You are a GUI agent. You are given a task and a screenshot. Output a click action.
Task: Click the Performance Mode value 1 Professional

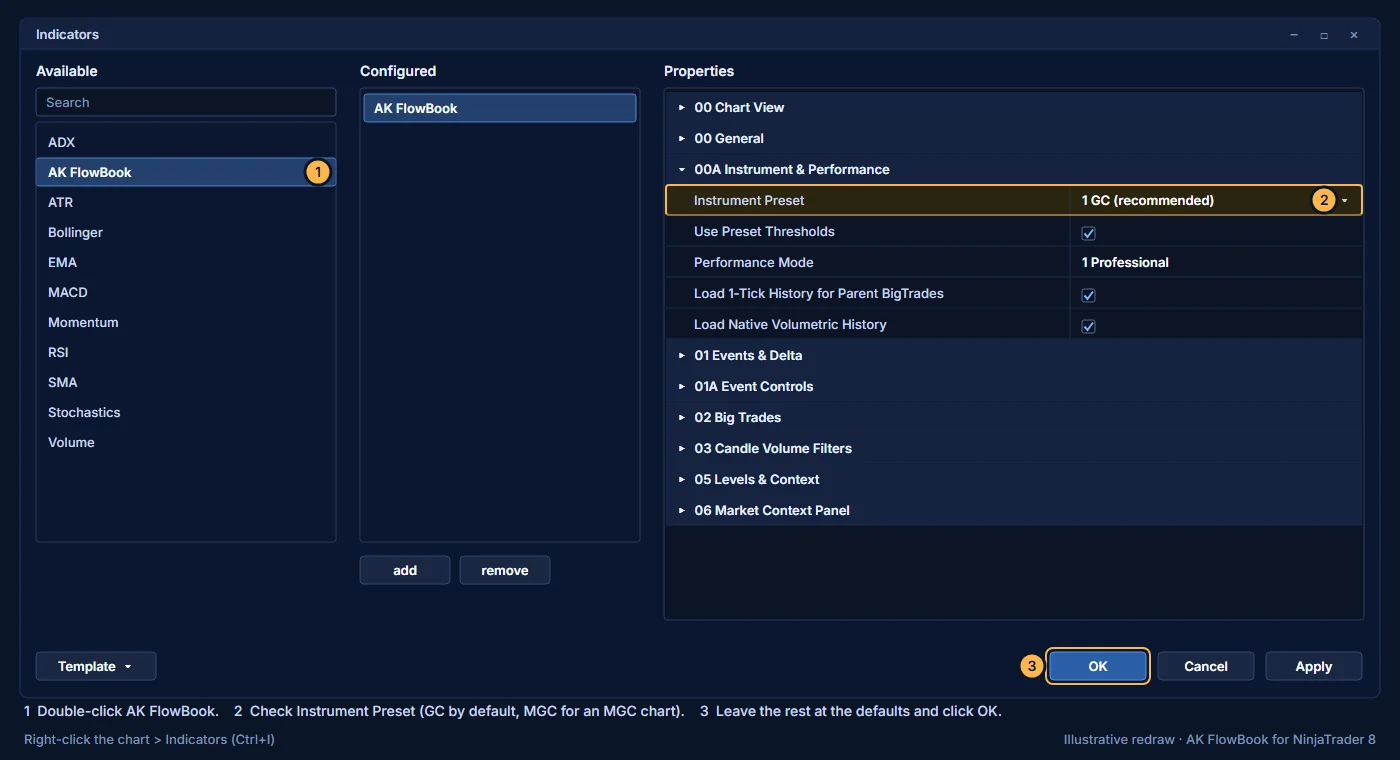point(1125,262)
